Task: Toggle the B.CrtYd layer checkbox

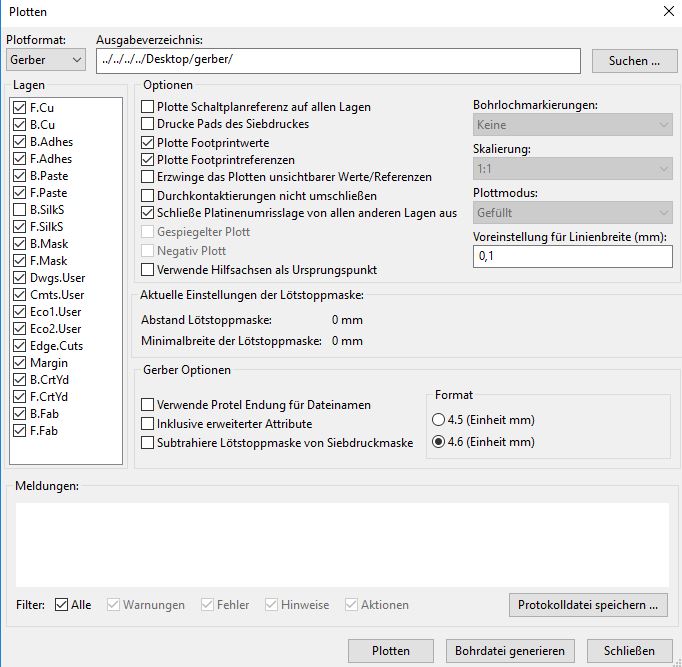Action: 19,380
